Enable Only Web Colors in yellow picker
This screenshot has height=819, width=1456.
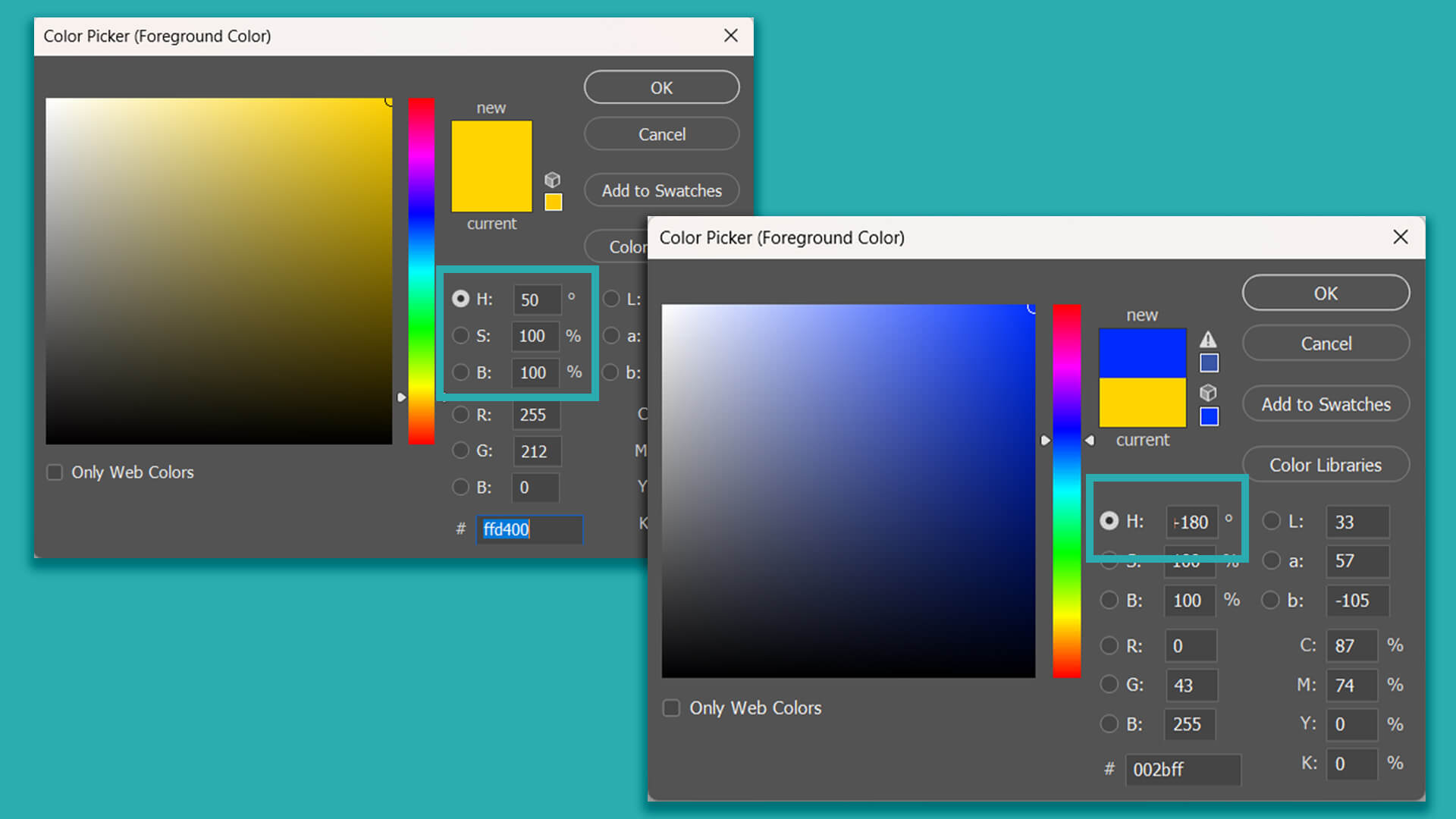tap(55, 472)
